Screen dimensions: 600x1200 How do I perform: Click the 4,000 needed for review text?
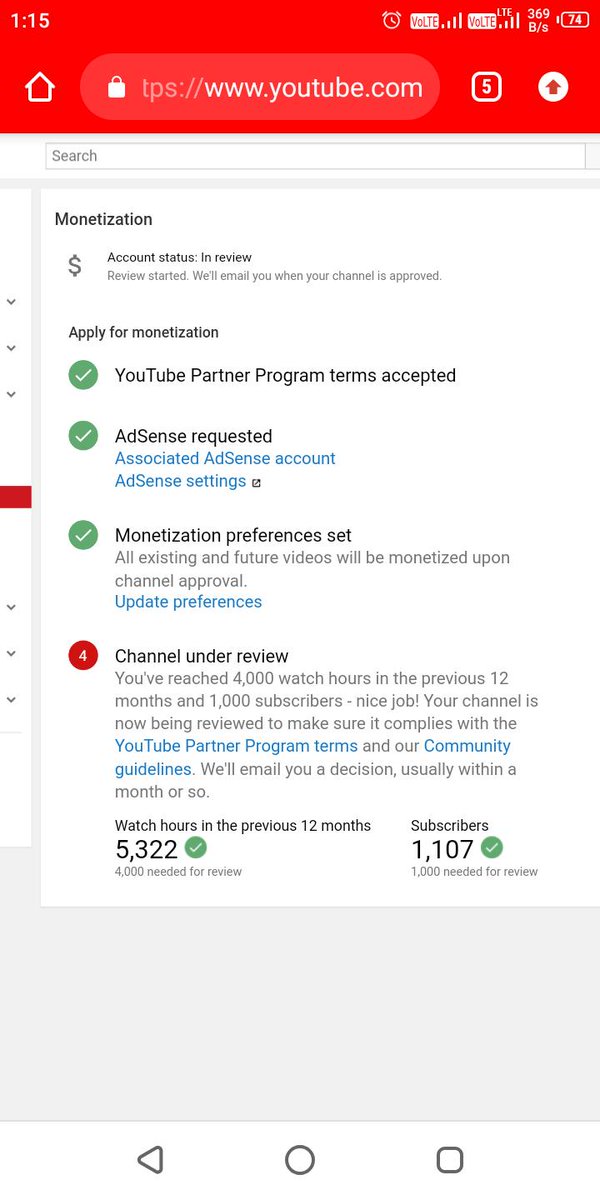(x=178, y=872)
